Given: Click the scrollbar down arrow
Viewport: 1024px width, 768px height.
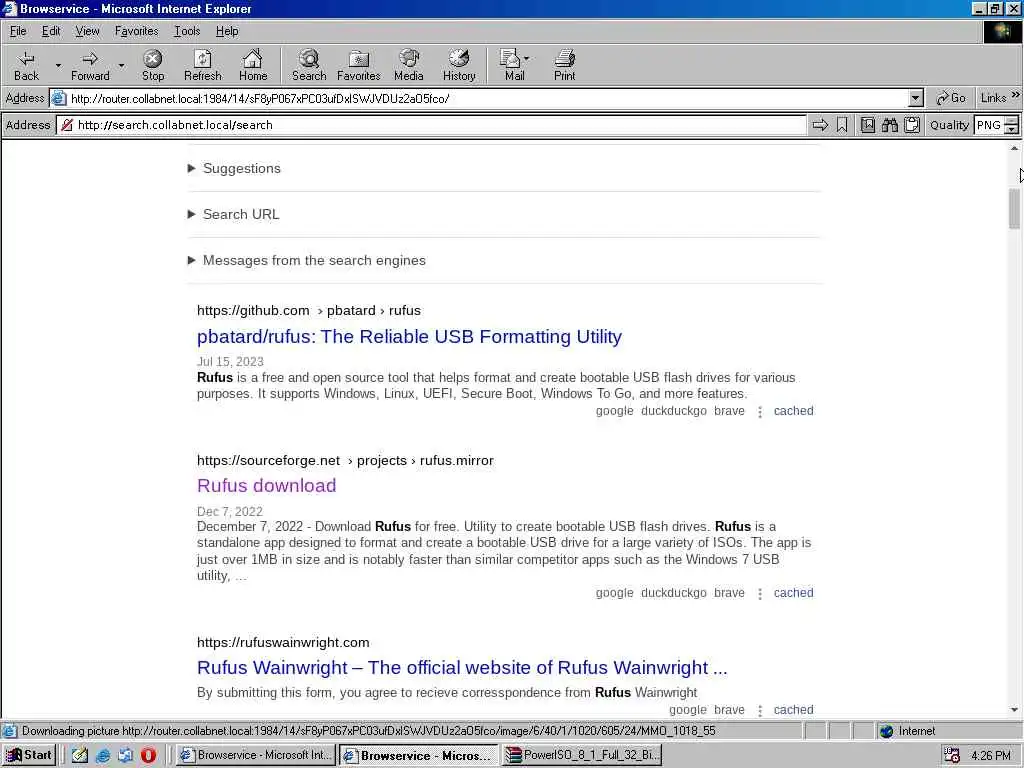Looking at the screenshot, I should click(1014, 710).
